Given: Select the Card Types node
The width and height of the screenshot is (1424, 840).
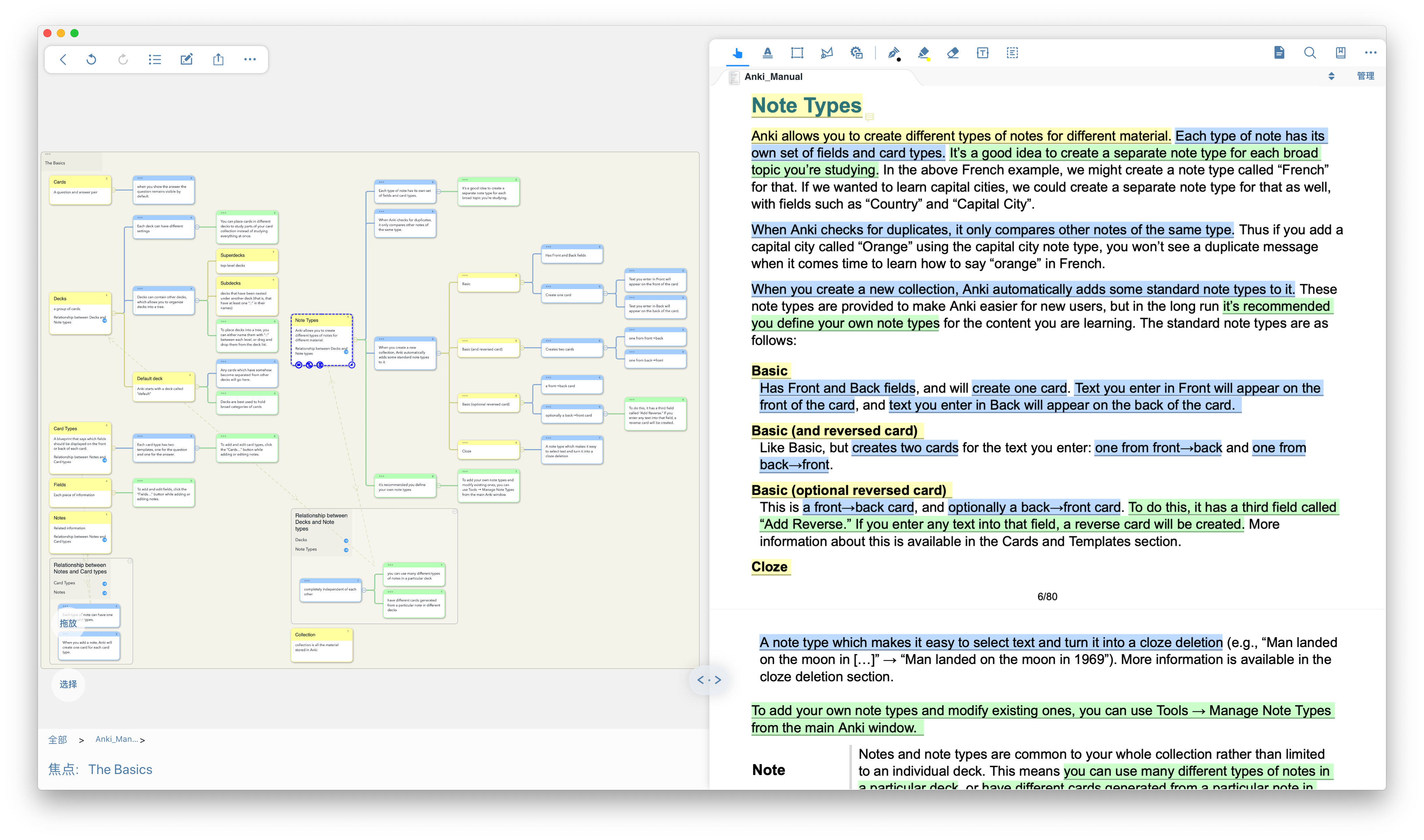Looking at the screenshot, I should pos(80,447).
